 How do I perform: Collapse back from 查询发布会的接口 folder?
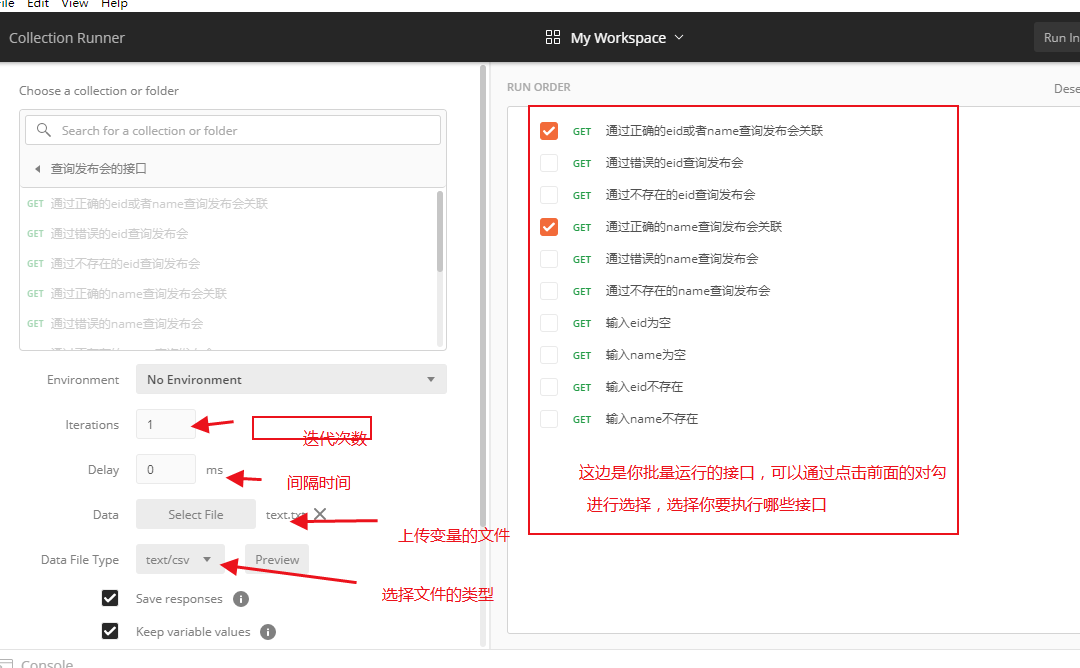click(x=38, y=169)
